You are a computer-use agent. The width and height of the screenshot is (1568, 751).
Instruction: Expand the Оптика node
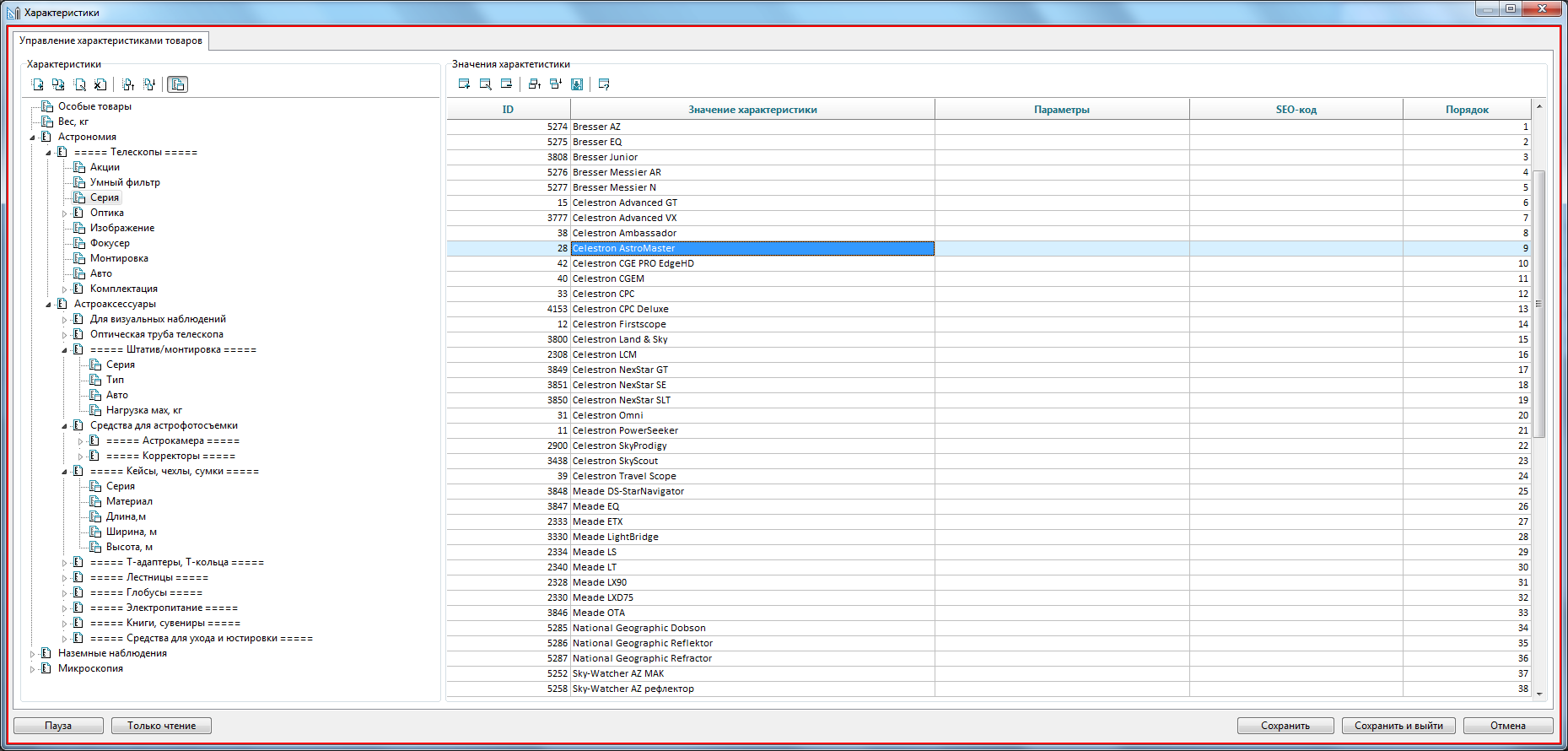65,213
